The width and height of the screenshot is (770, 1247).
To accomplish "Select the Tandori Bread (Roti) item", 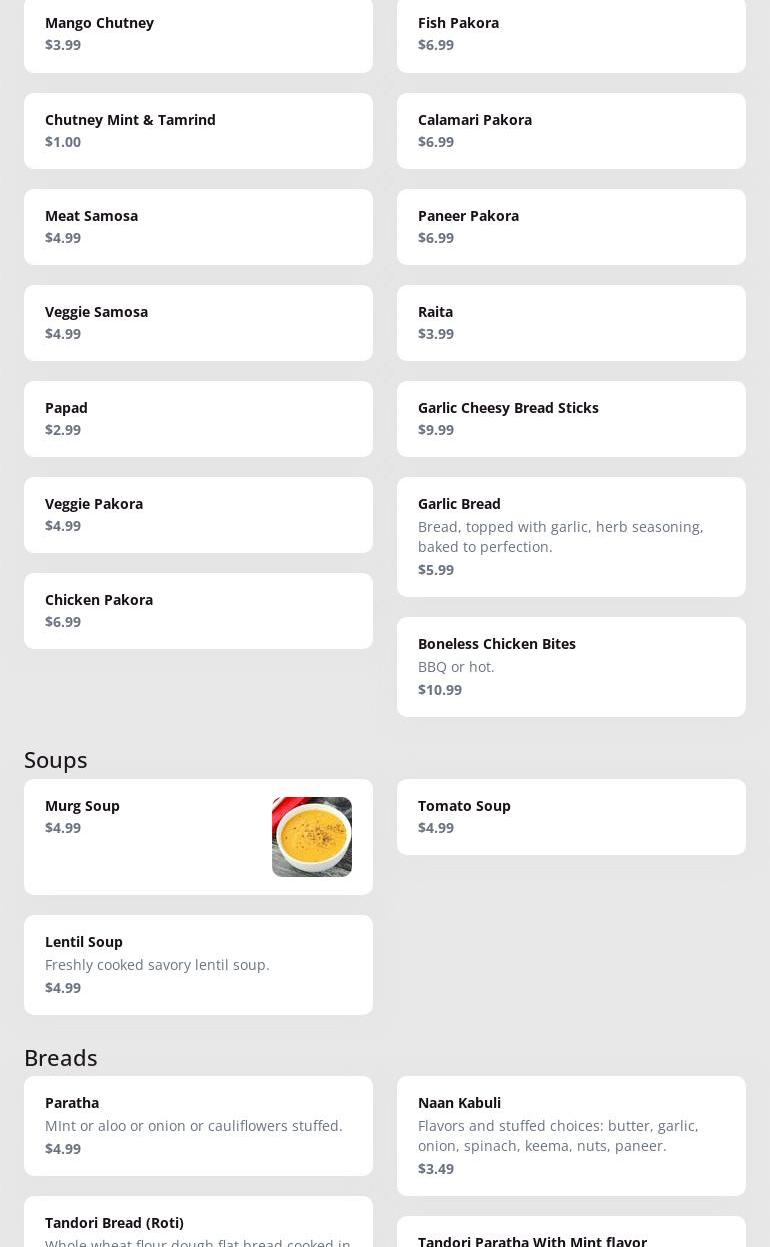I will click(x=198, y=1224).
